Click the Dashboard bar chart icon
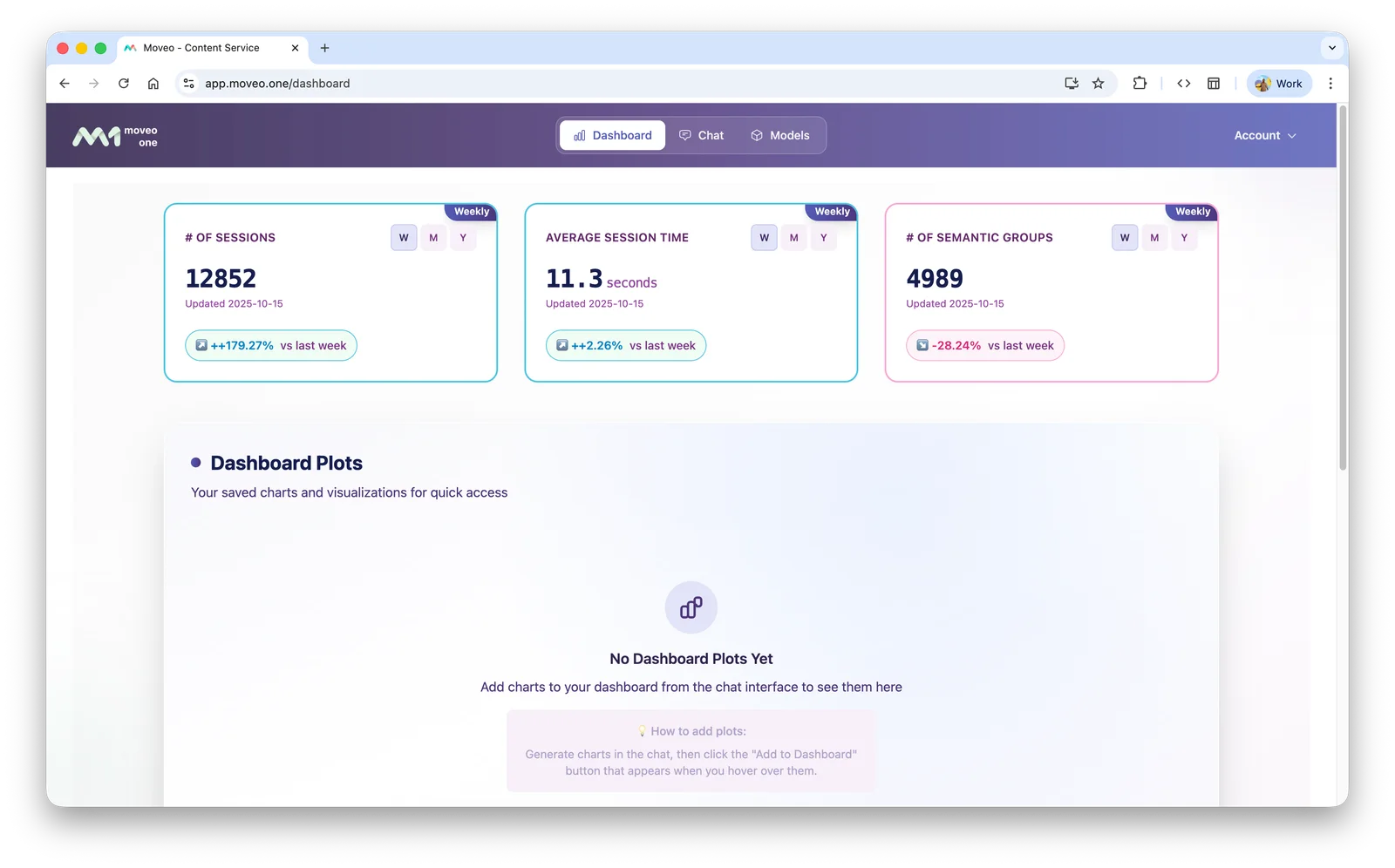This screenshot has height=868, width=1395. 580,135
